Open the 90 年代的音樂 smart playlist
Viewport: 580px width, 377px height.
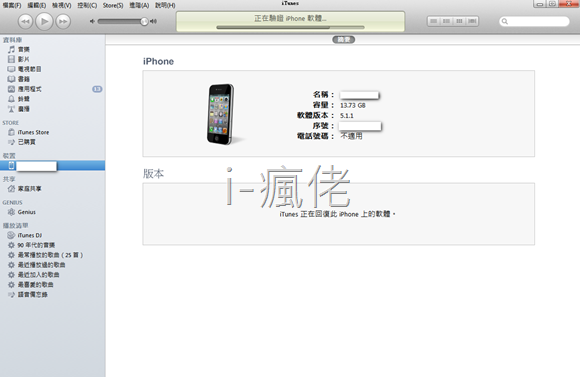(36, 245)
